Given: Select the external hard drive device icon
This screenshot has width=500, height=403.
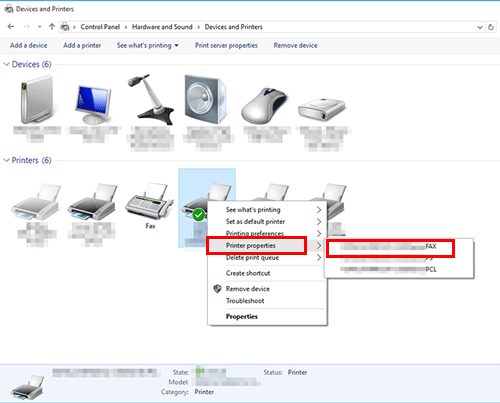Looking at the screenshot, I should pos(321,109).
